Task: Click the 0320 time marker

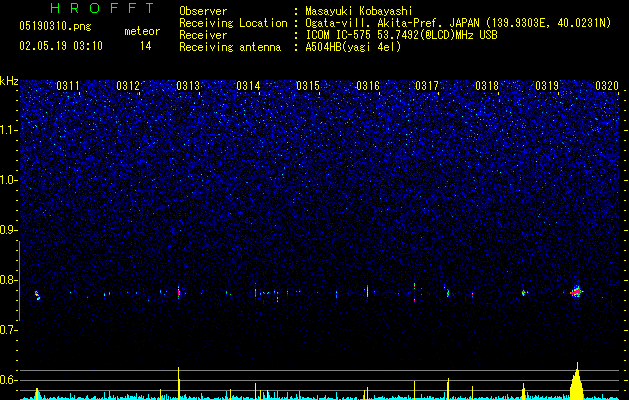Action: 607,86
